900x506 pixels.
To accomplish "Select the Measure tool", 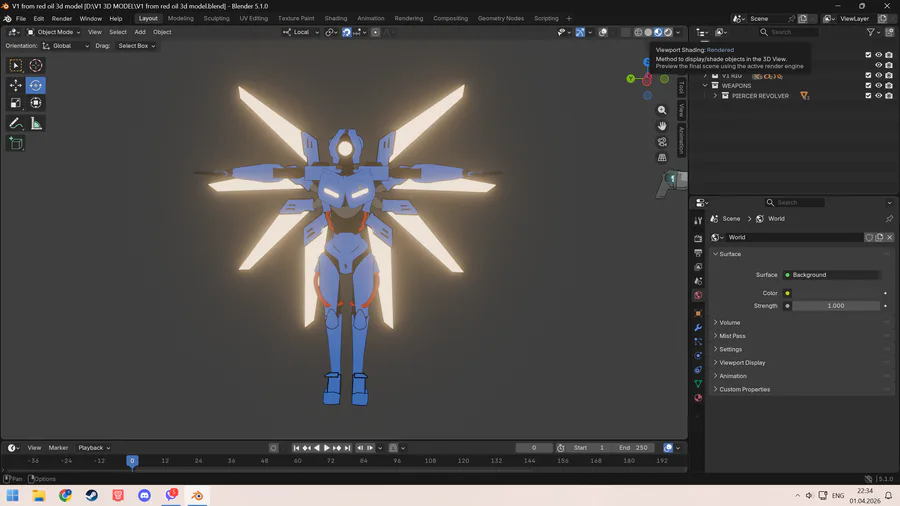I will tap(36, 123).
